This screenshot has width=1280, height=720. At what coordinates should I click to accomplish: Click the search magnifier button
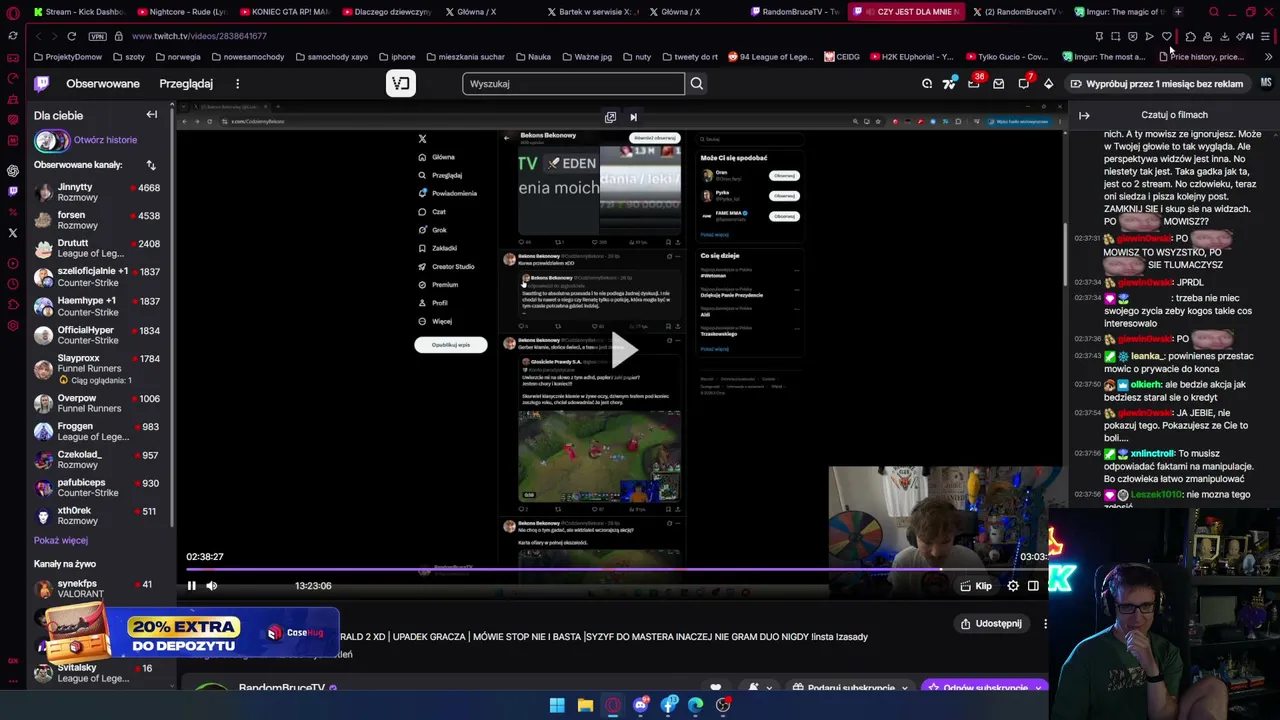[697, 84]
